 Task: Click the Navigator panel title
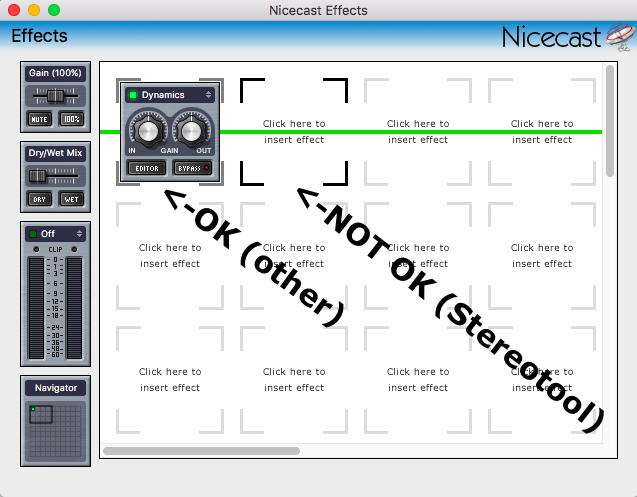click(x=56, y=388)
